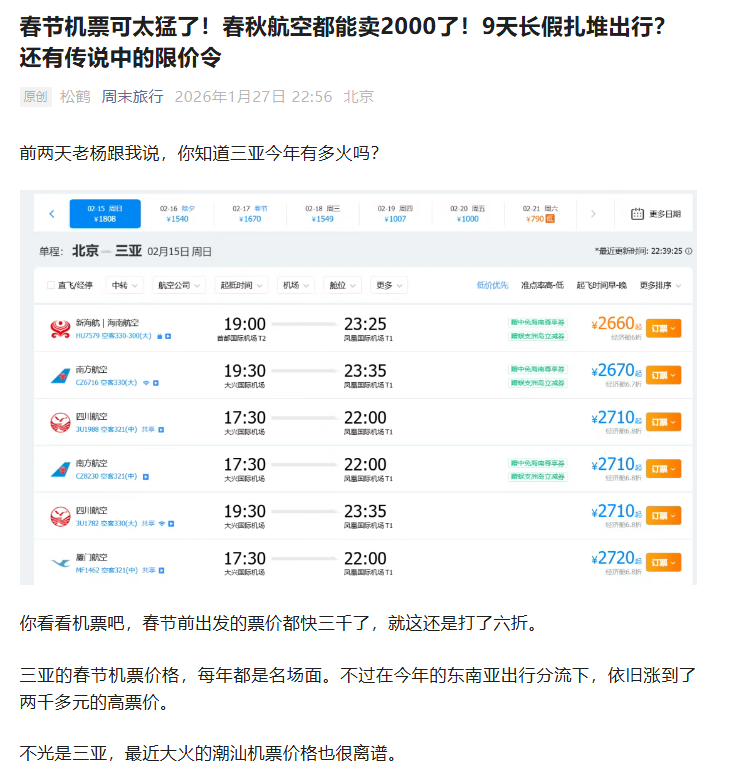730x784 pixels.
Task: Click 订票 button for the ¥2720 flight
Action: pos(664,562)
